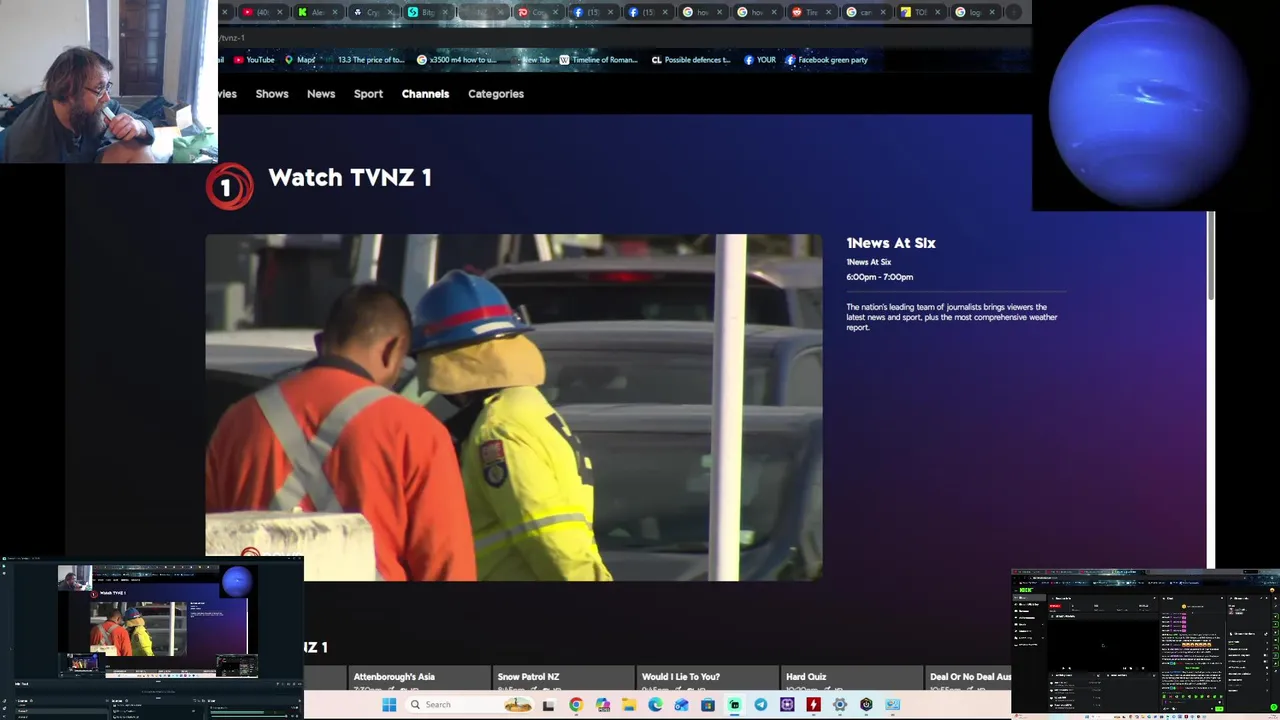This screenshot has width=1280, height=720.
Task: Click the '1News At Six' programme title
Action: tap(891, 243)
